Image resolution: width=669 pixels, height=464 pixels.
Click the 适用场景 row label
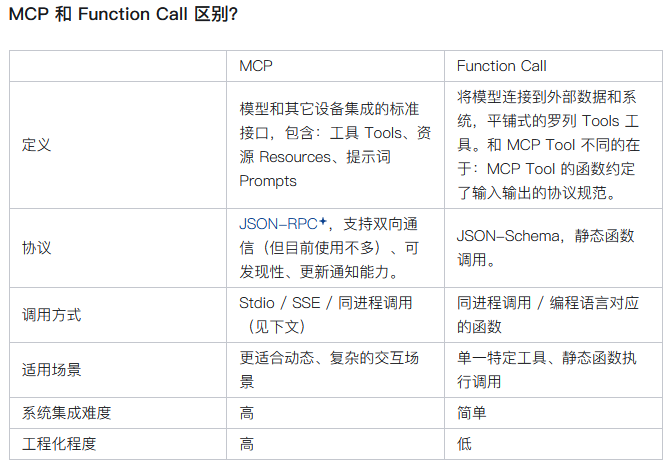(x=52, y=369)
